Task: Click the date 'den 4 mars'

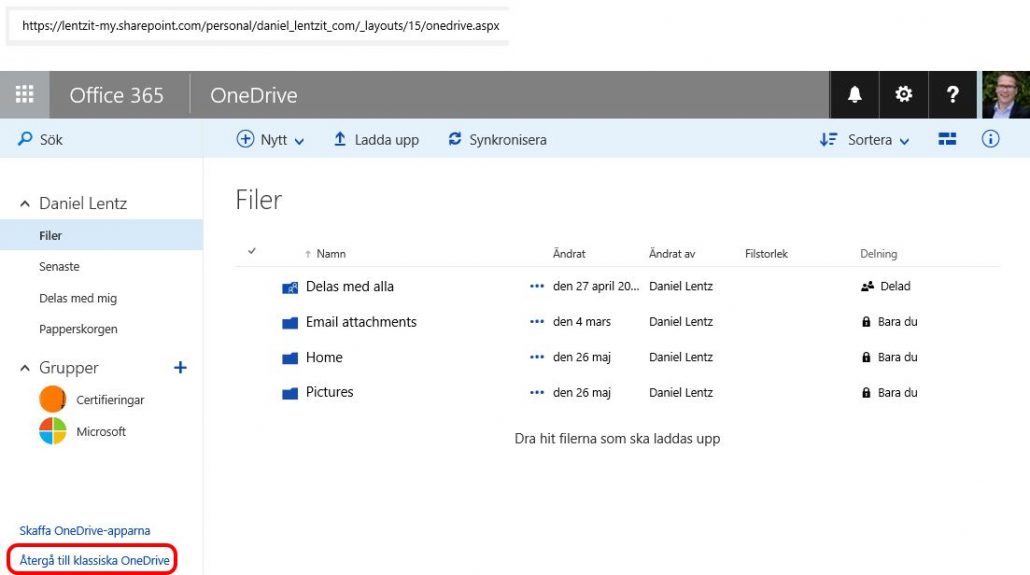Action: [x=582, y=322]
